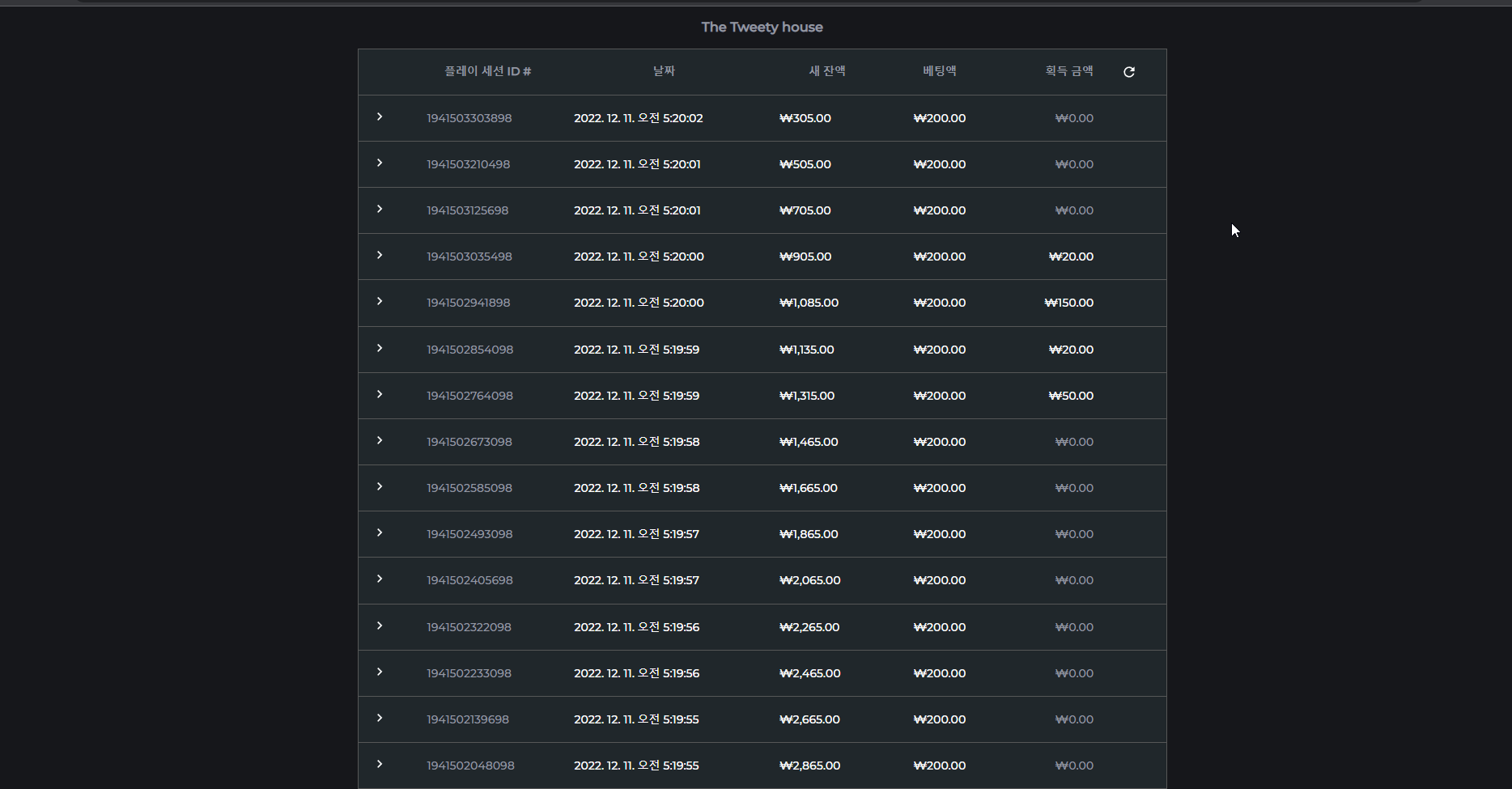The image size is (1512, 789).
Task: Click new balance ₩505.00
Action: (x=805, y=164)
